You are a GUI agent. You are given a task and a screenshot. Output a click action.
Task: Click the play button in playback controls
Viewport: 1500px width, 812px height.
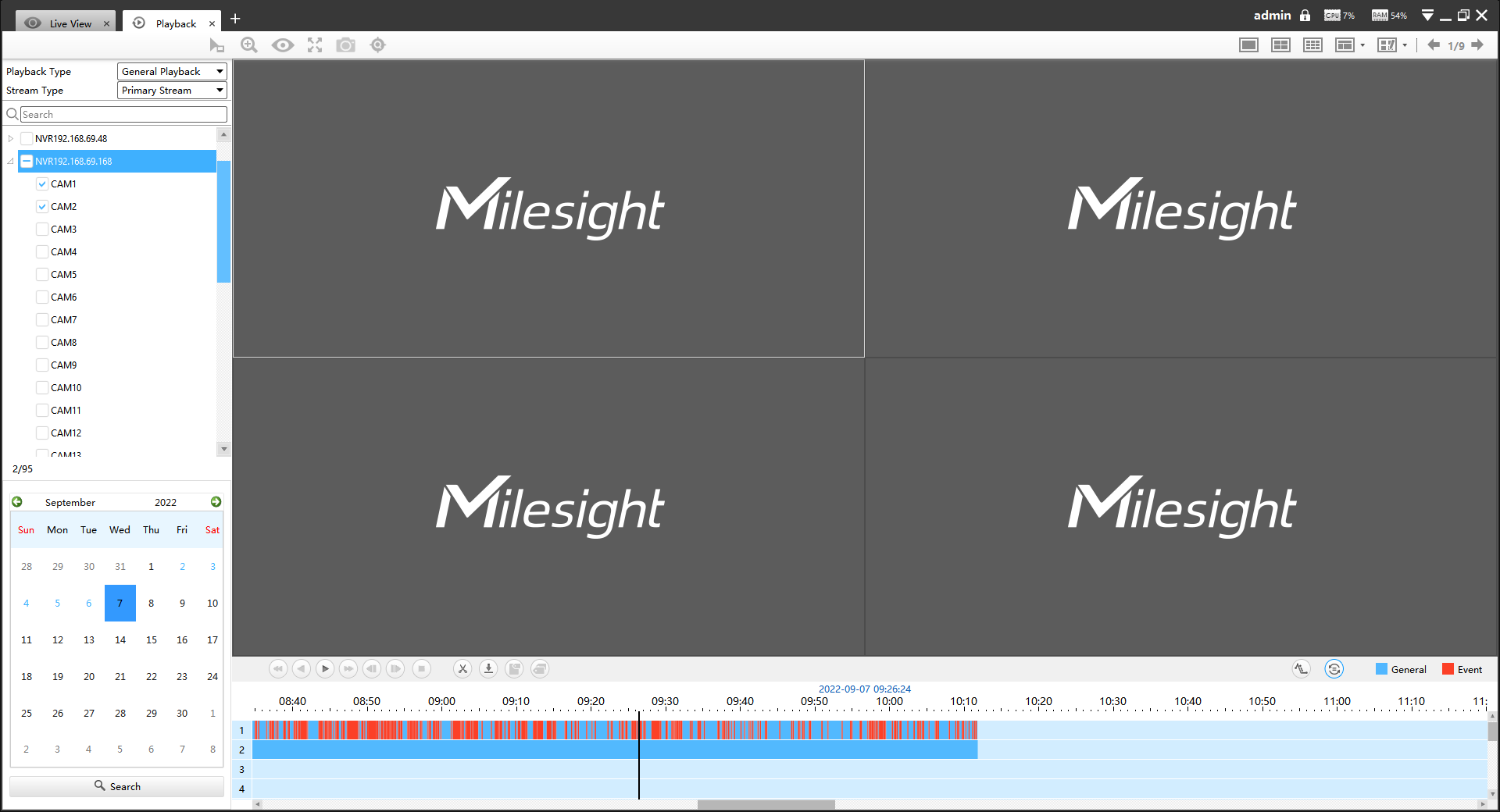(325, 669)
